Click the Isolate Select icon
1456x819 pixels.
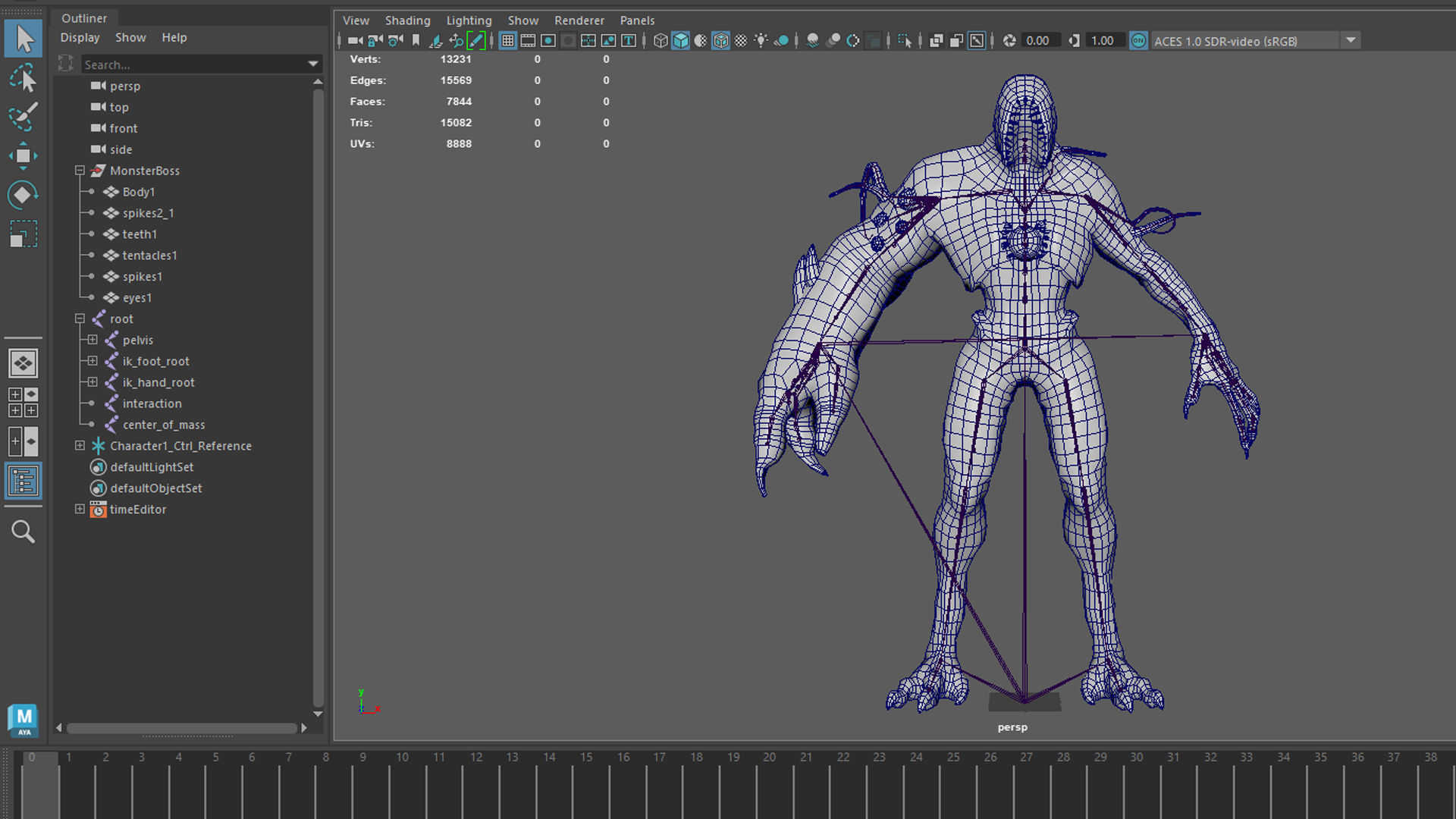[904, 41]
